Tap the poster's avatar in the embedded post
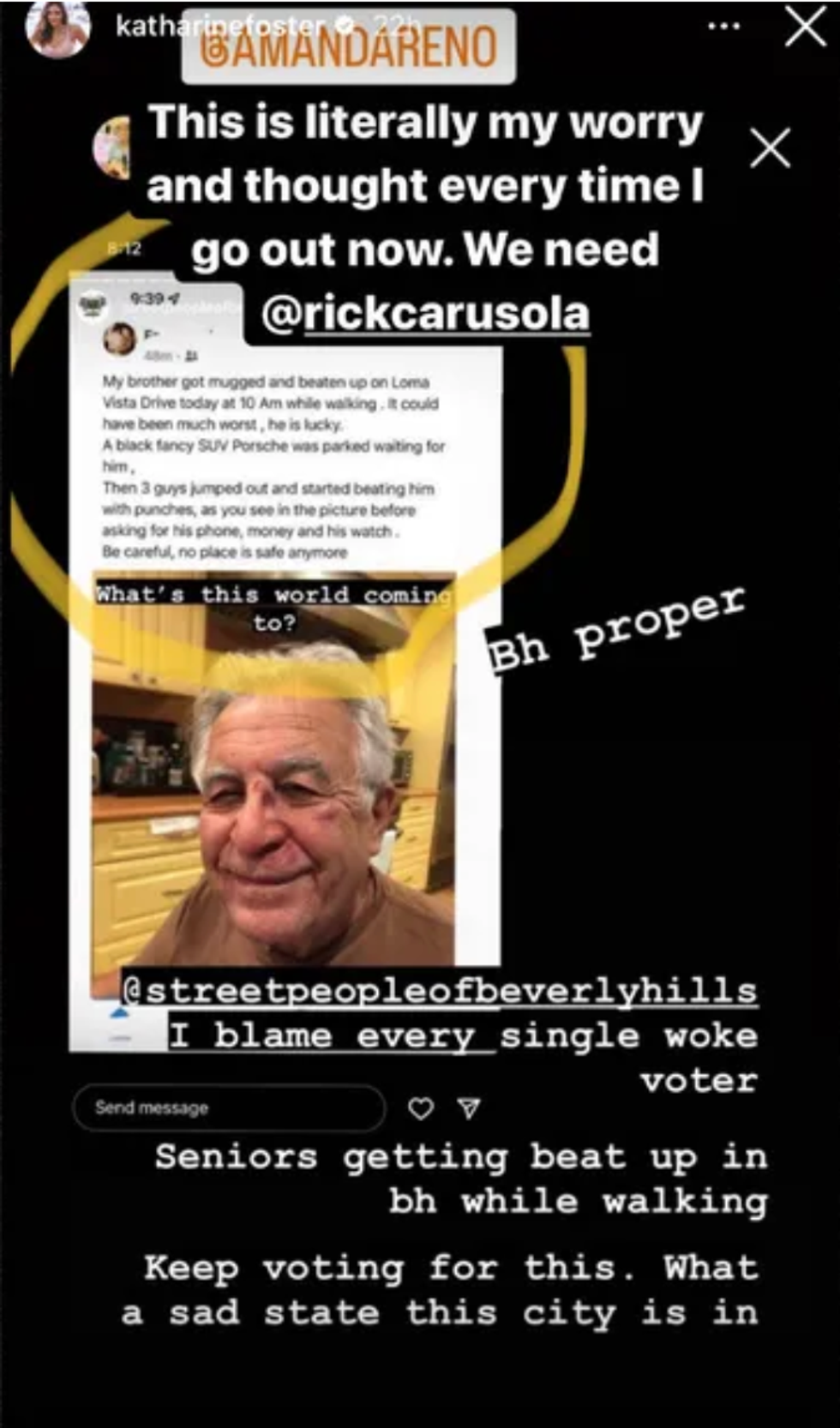840x1428 pixels. point(120,339)
